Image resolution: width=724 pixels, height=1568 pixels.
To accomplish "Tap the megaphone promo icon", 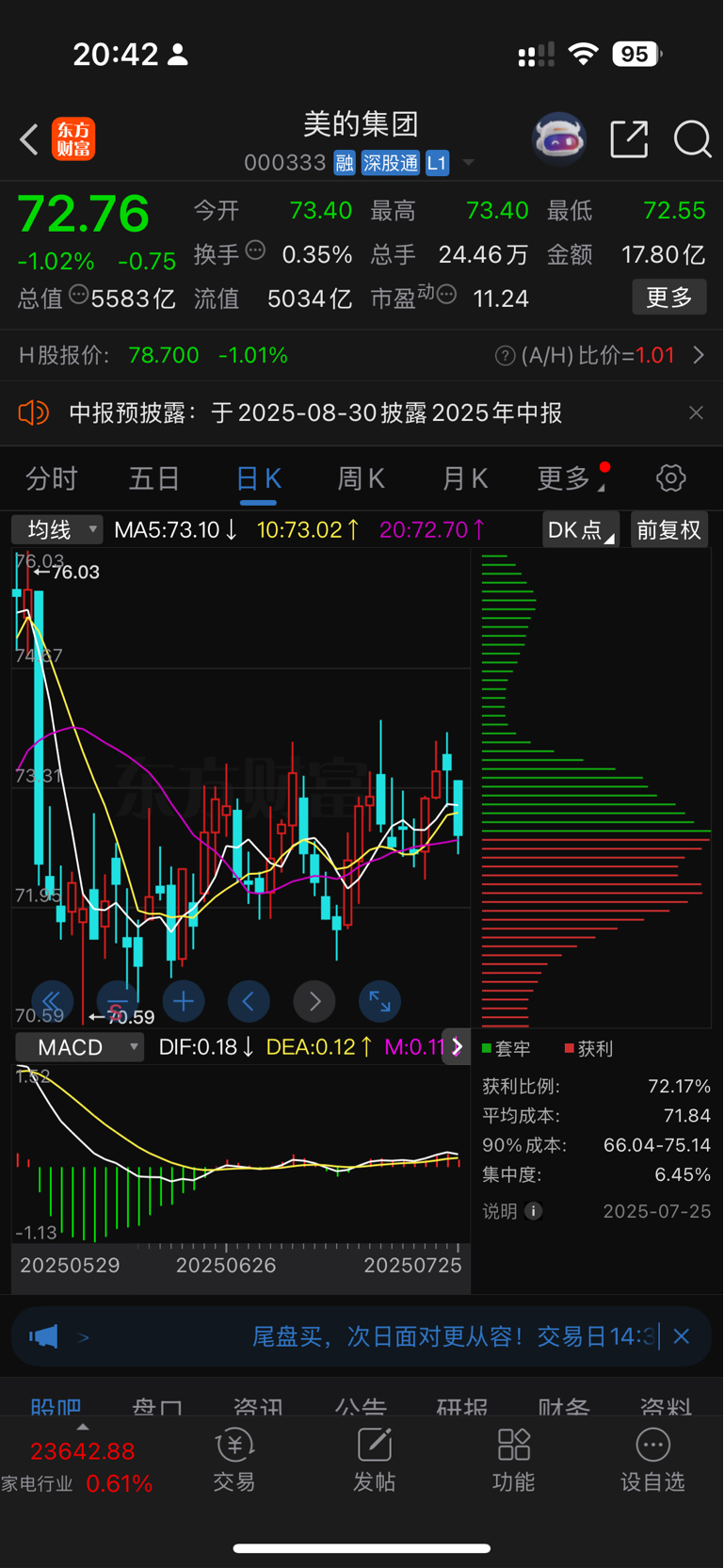I will tap(43, 1336).
